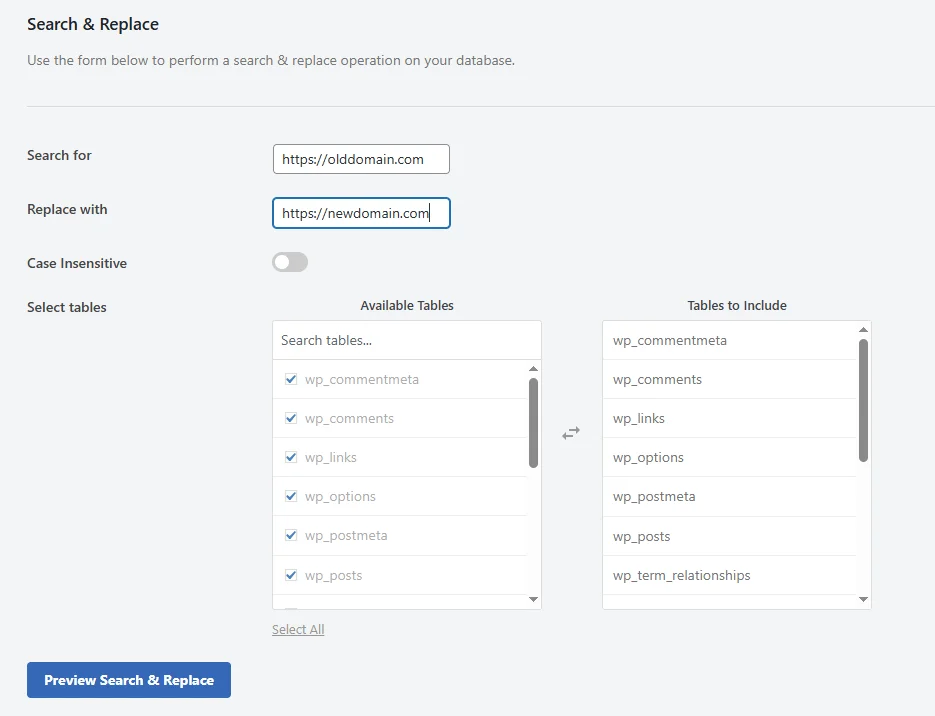Viewport: 935px width, 716px height.
Task: Click the Select All link
Action: (x=298, y=629)
